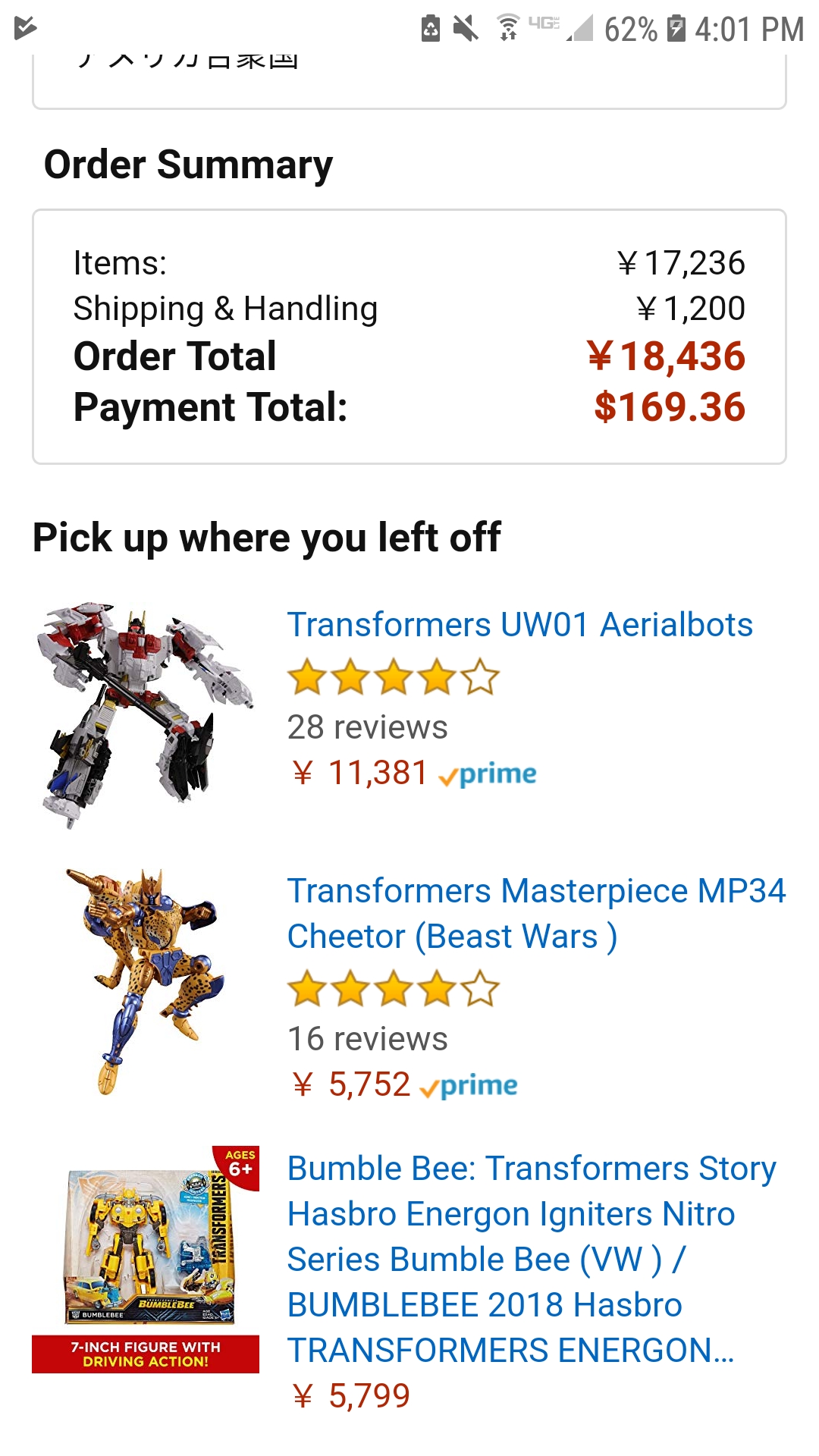
Task: Tap the prime badge beside ¥11,381
Action: click(488, 774)
